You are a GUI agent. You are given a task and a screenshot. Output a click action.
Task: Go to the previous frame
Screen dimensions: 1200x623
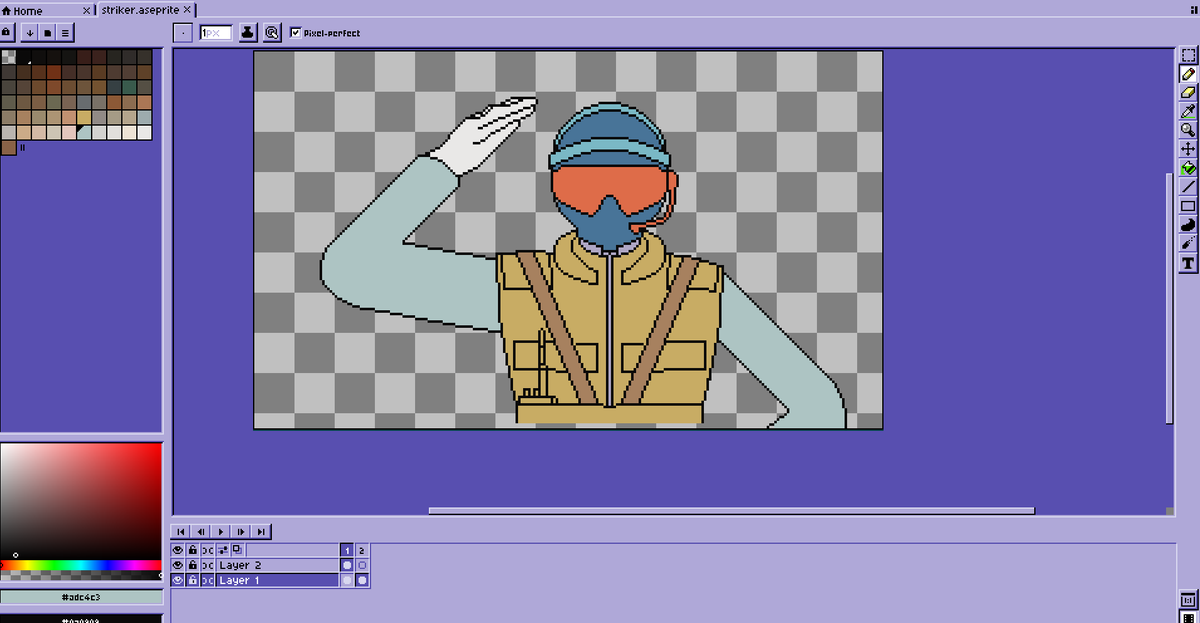[x=201, y=532]
